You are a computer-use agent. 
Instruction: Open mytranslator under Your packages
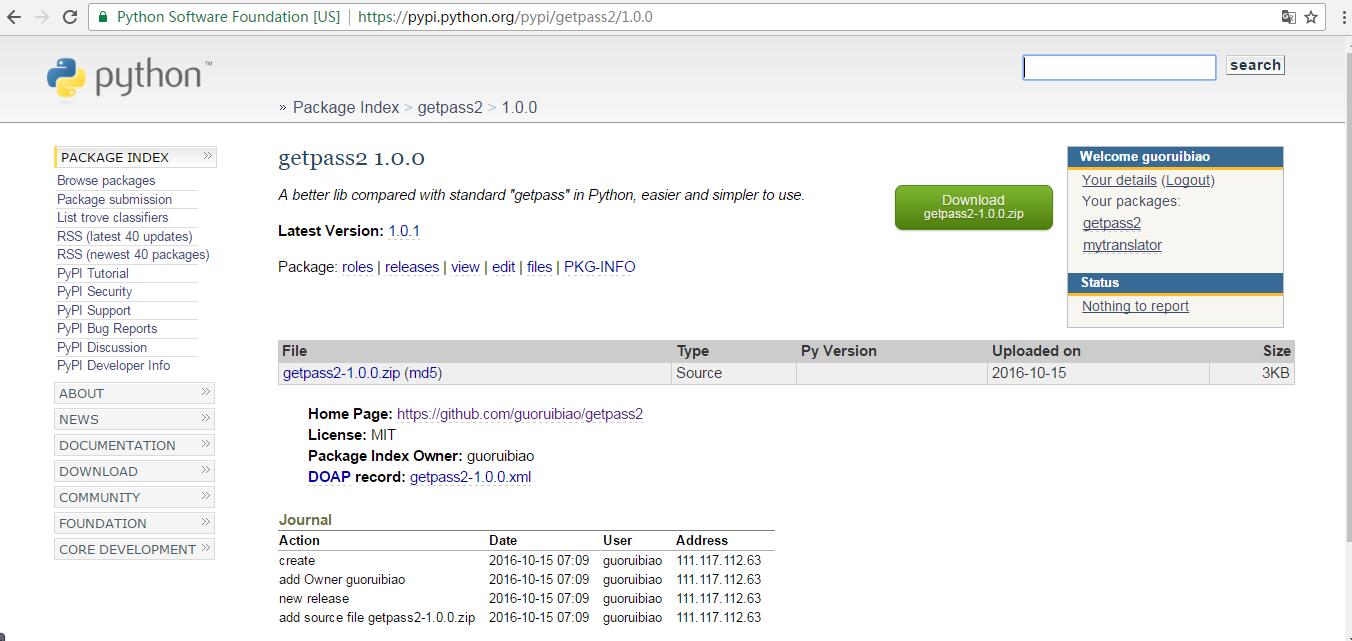click(1122, 245)
